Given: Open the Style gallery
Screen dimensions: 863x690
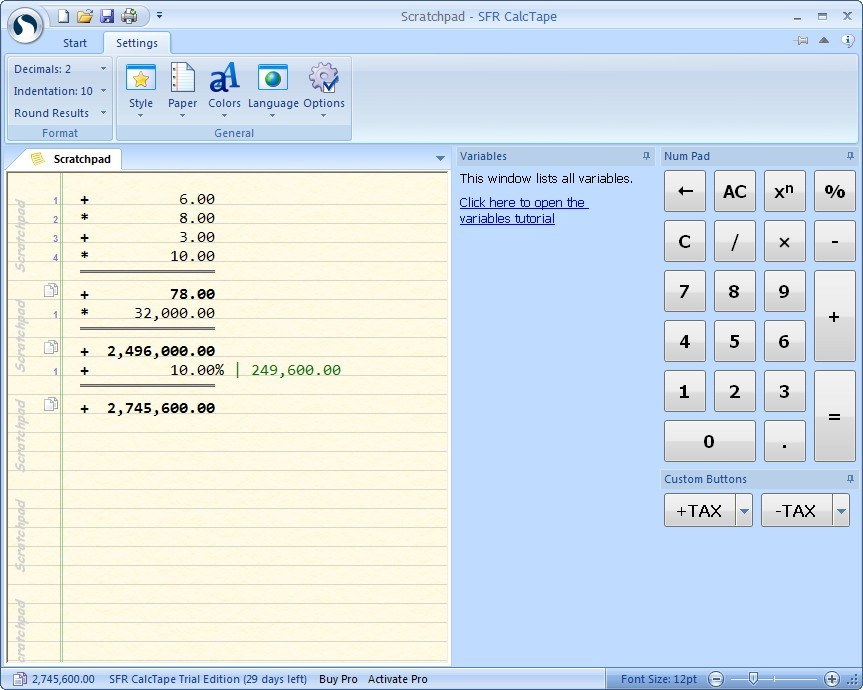Looking at the screenshot, I should tap(141, 90).
